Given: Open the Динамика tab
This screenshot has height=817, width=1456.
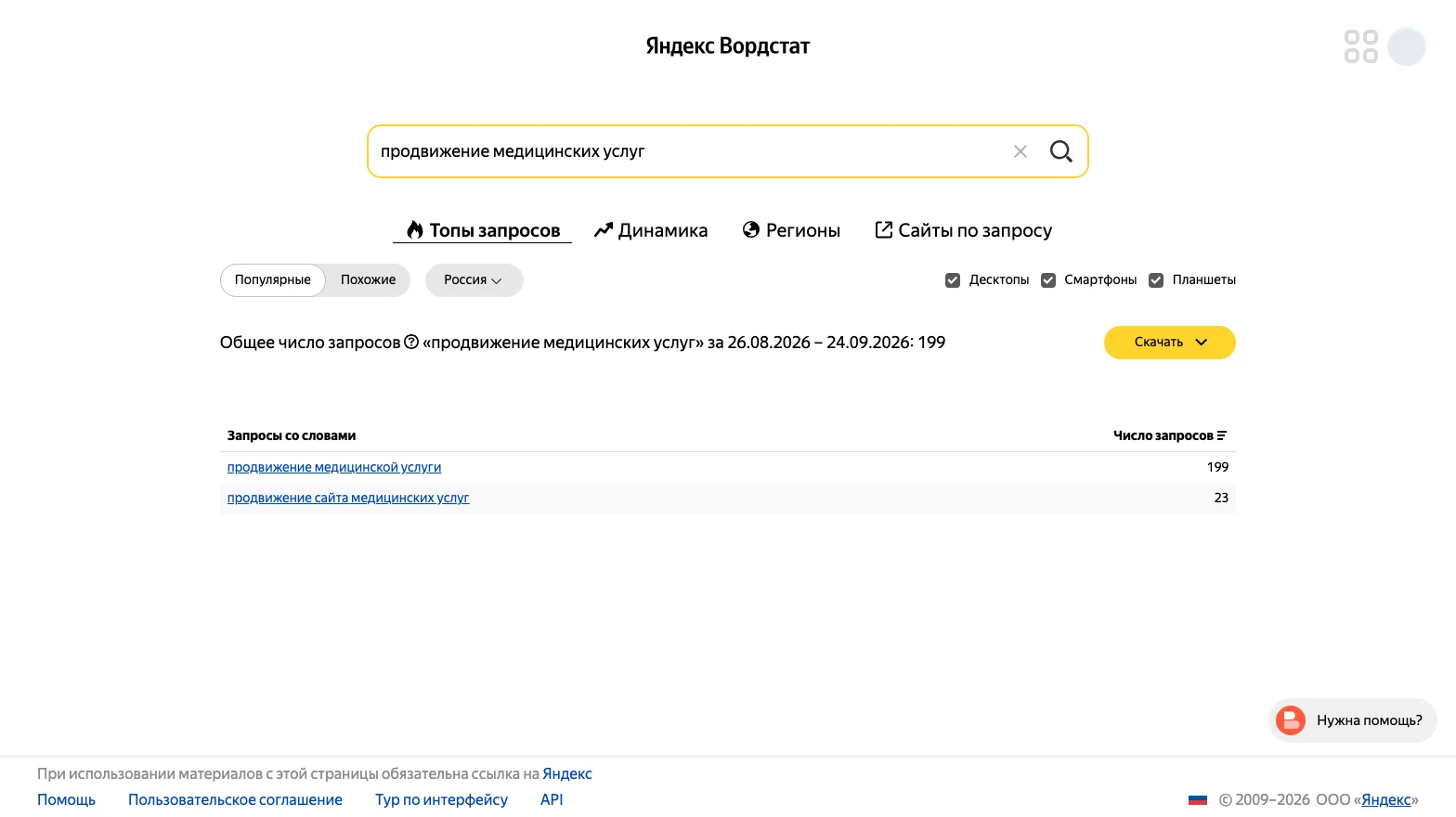Looking at the screenshot, I should pos(651,230).
